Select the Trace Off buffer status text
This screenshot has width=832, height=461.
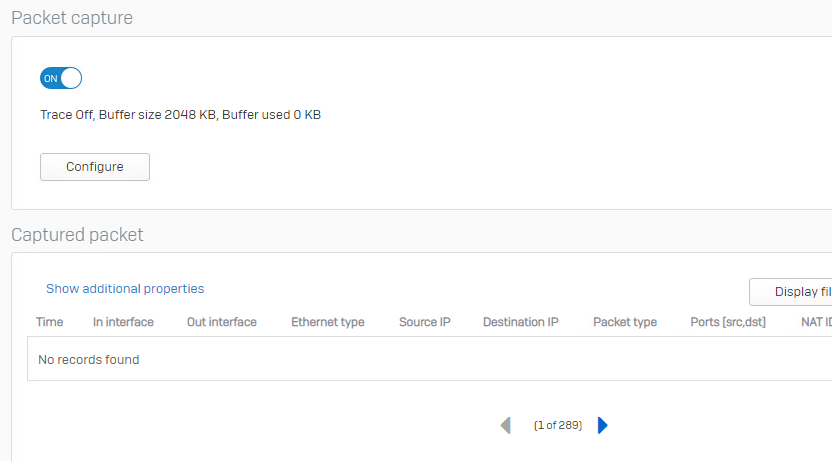pos(180,115)
